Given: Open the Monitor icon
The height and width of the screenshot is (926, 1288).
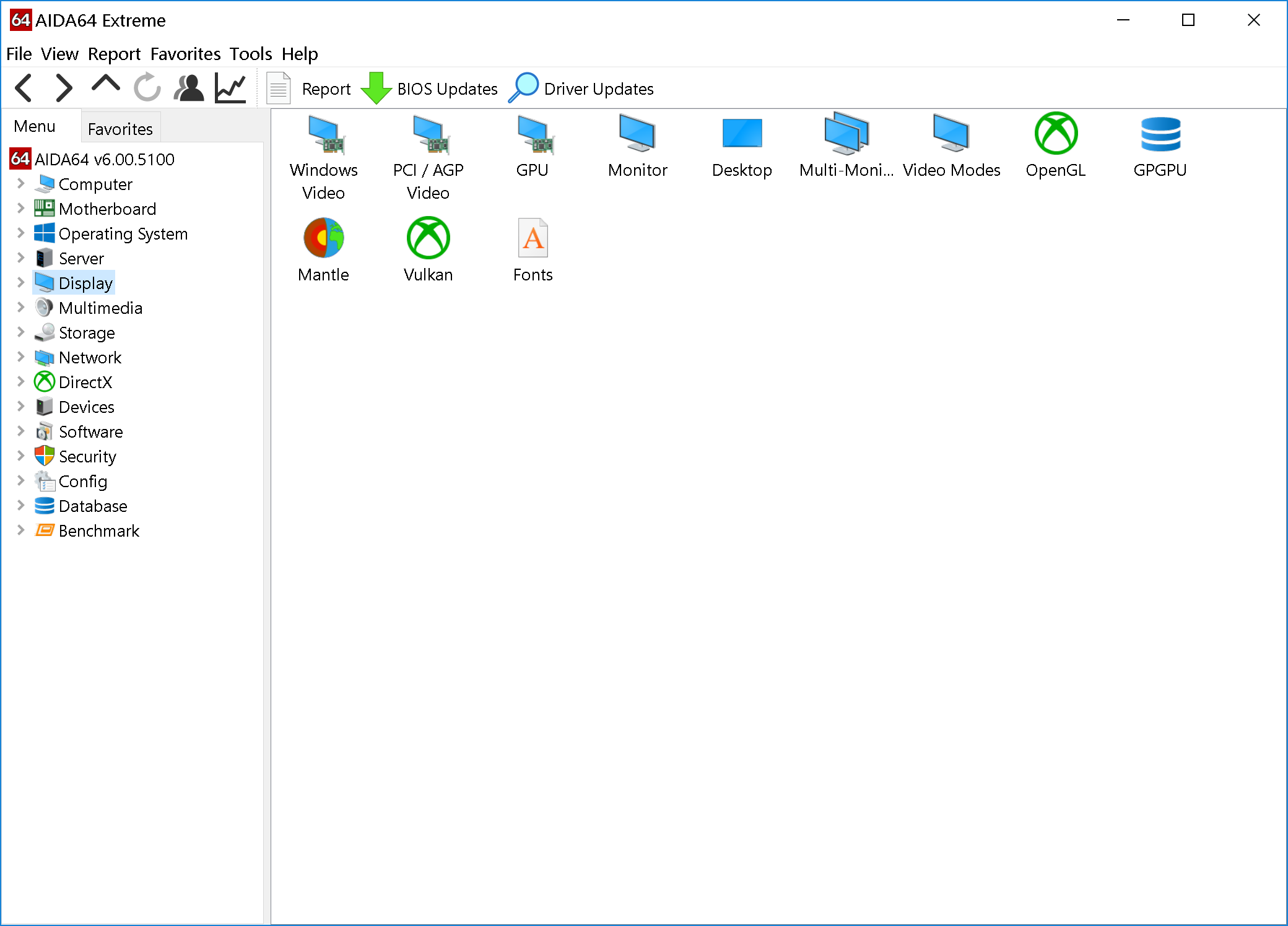Looking at the screenshot, I should (638, 147).
